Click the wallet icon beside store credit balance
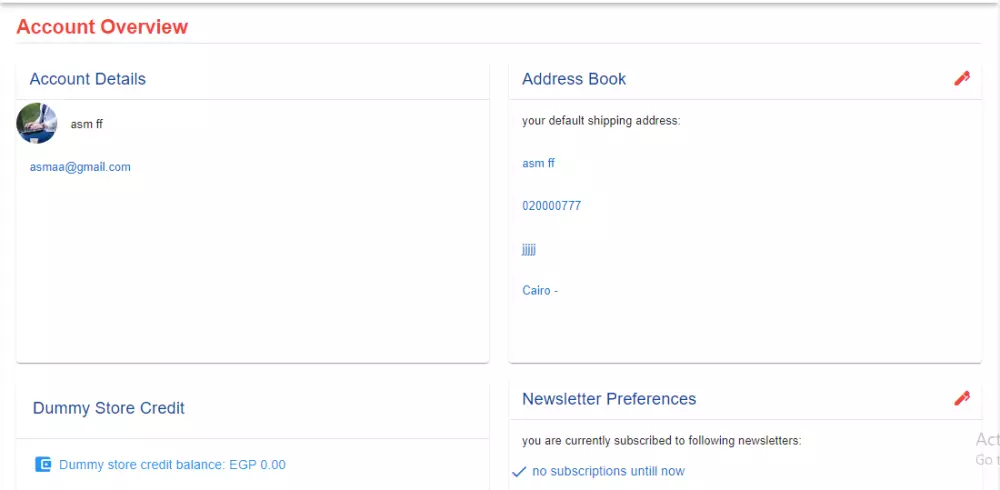The image size is (1000, 490). 43,464
